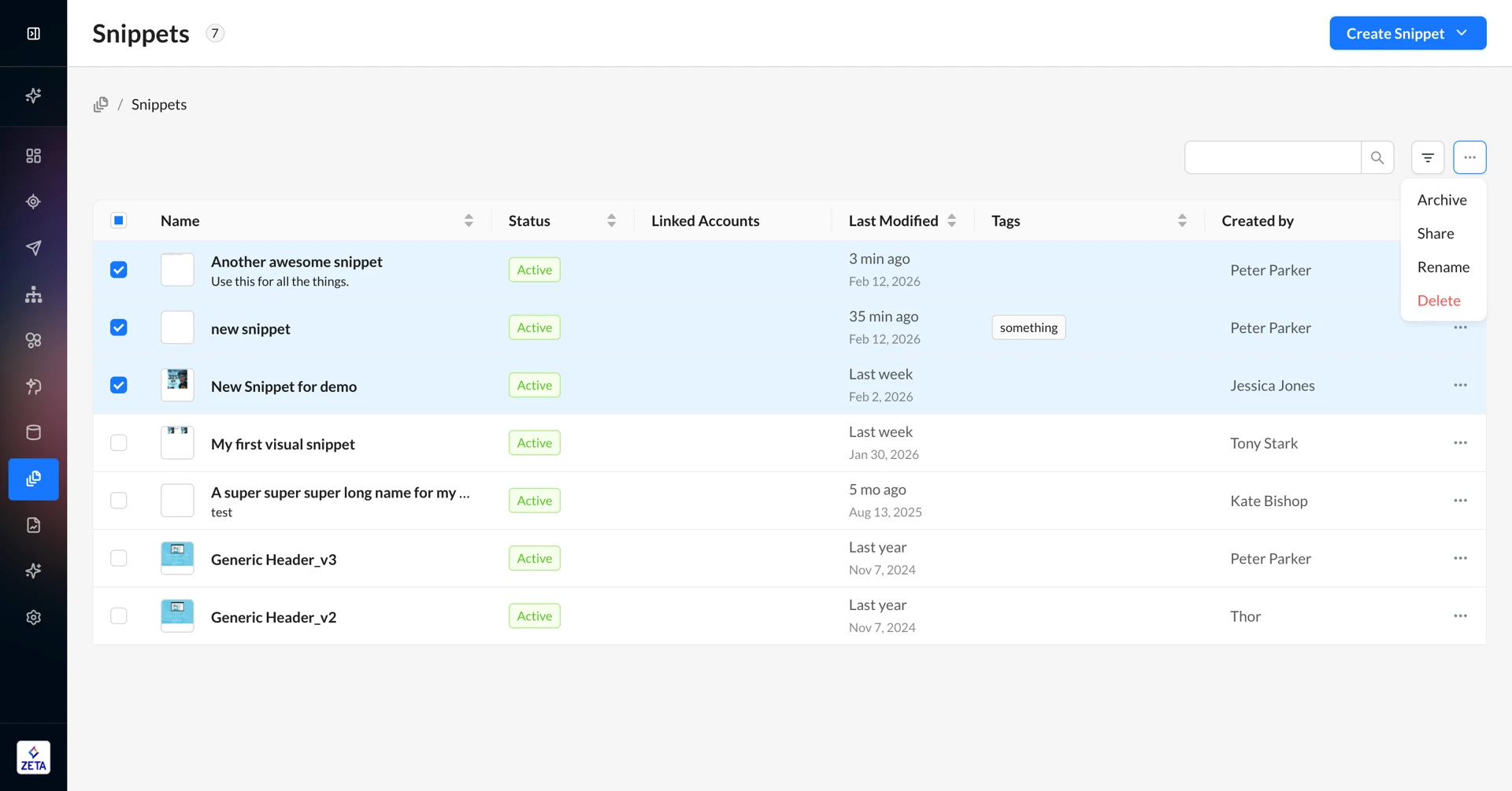Click the settings gear in sidebar

(x=33, y=617)
